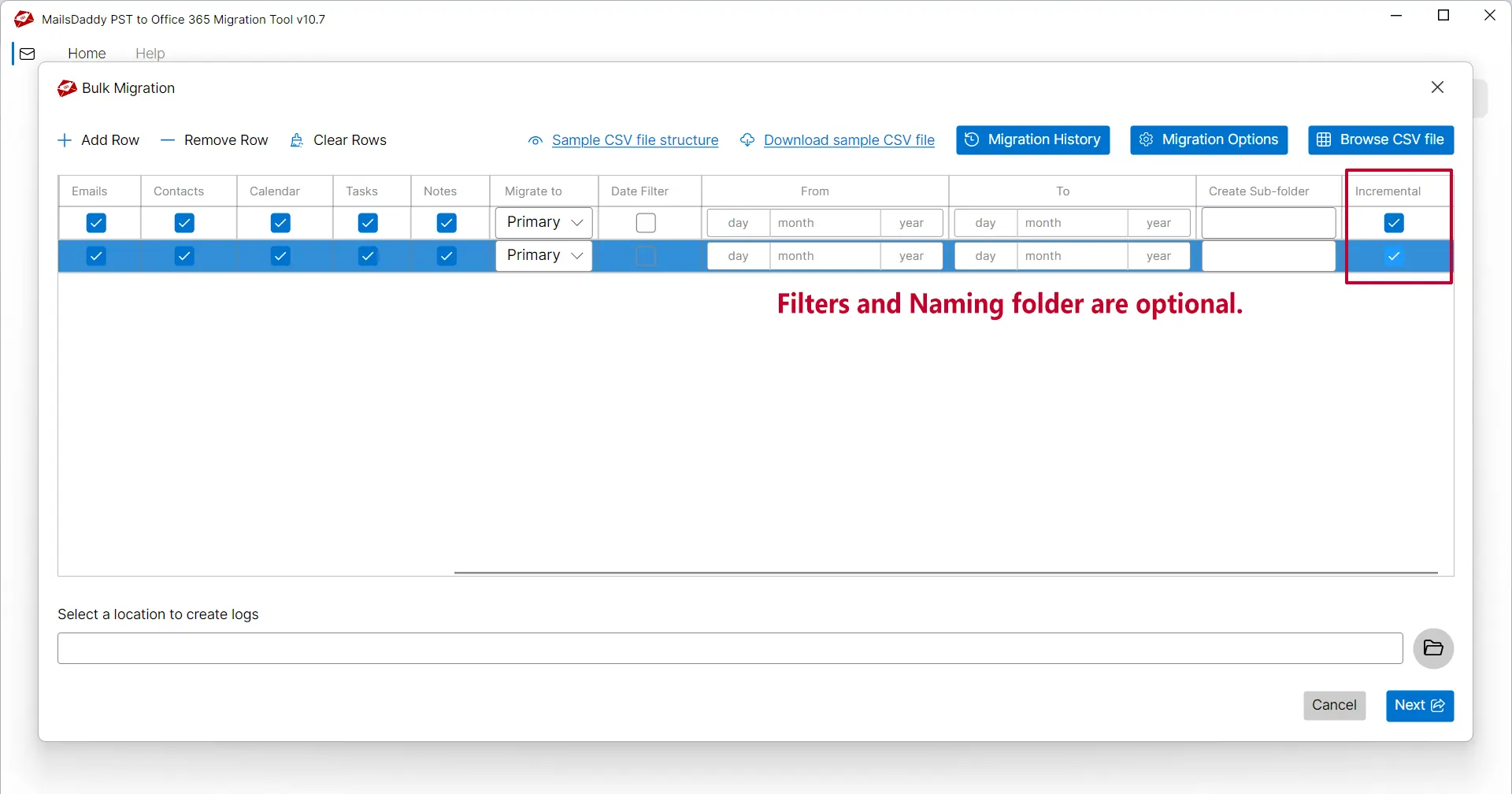Open Migration History
1512x794 pixels.
(x=1032, y=140)
